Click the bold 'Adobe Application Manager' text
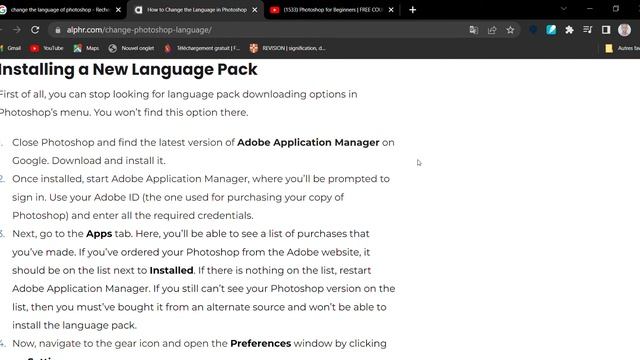Viewport: 640px width, 360px height. pos(308,142)
